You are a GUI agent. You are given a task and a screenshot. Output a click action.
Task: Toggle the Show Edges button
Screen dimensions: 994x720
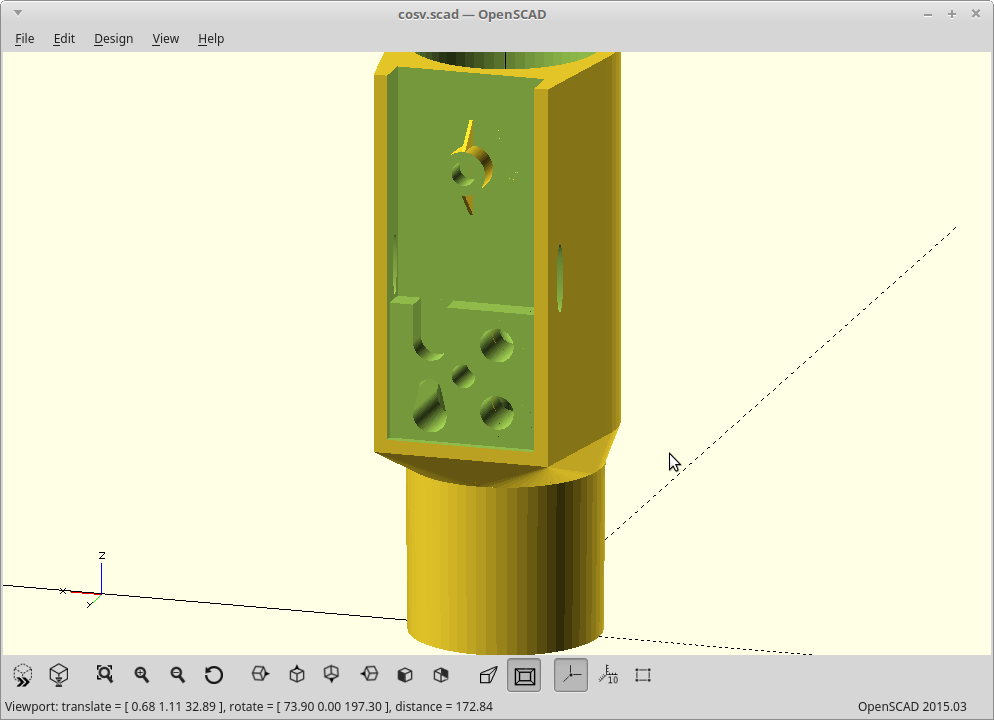point(643,675)
